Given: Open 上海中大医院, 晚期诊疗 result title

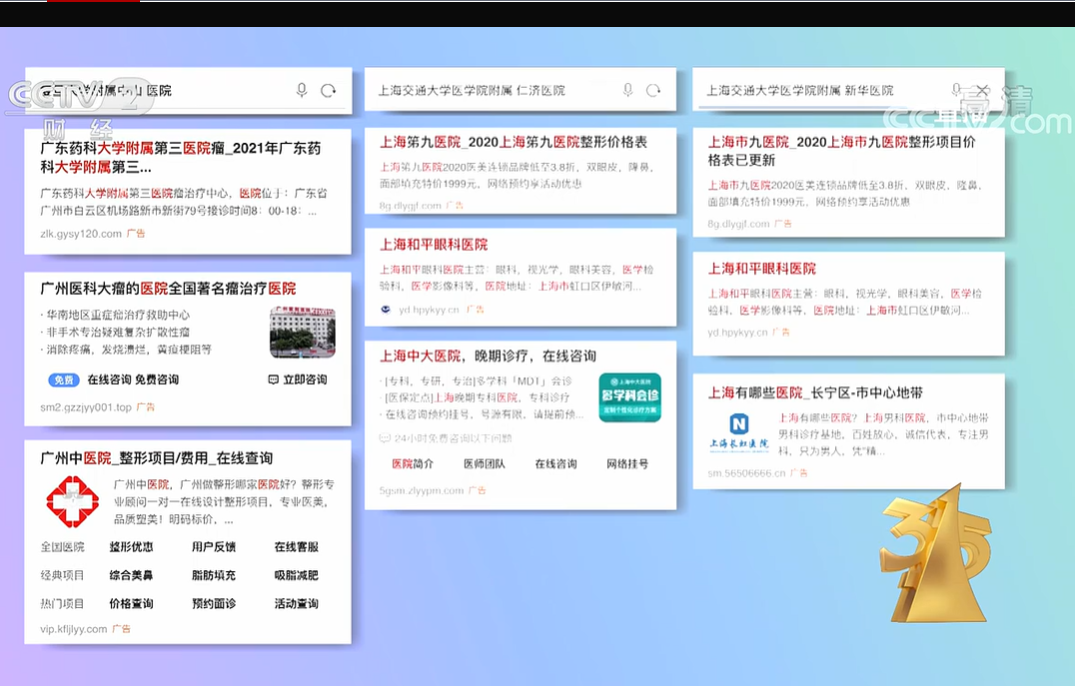Looking at the screenshot, I should pos(488,356).
